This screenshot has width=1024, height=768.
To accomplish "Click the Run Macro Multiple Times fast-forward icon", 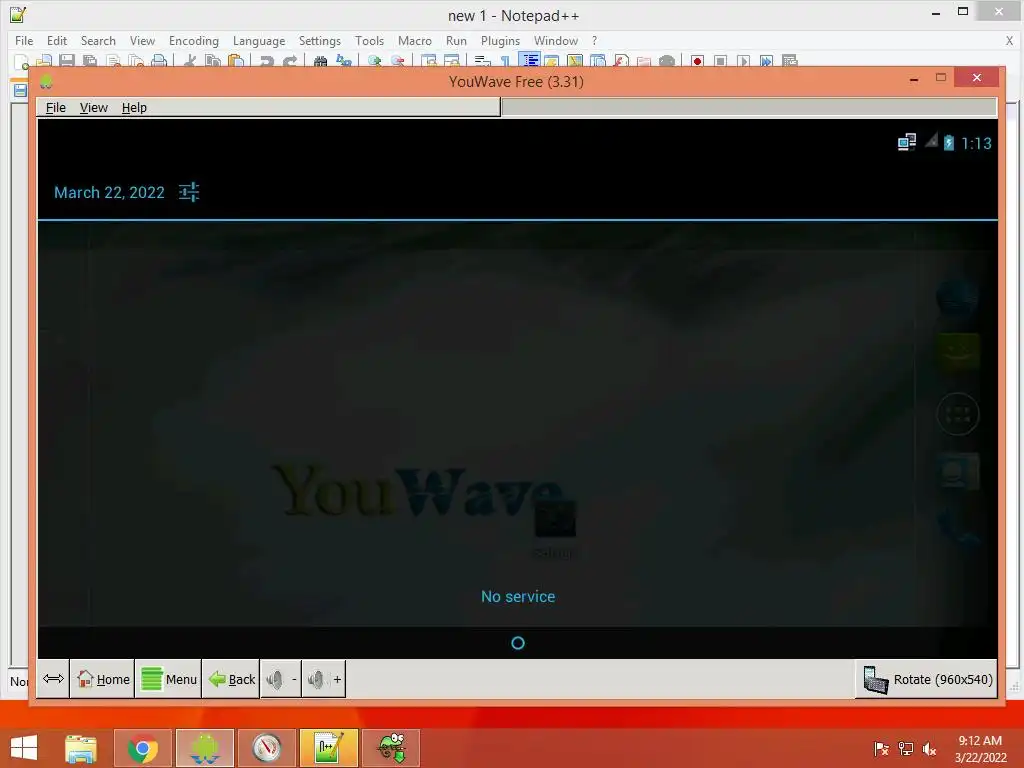I will [x=766, y=61].
